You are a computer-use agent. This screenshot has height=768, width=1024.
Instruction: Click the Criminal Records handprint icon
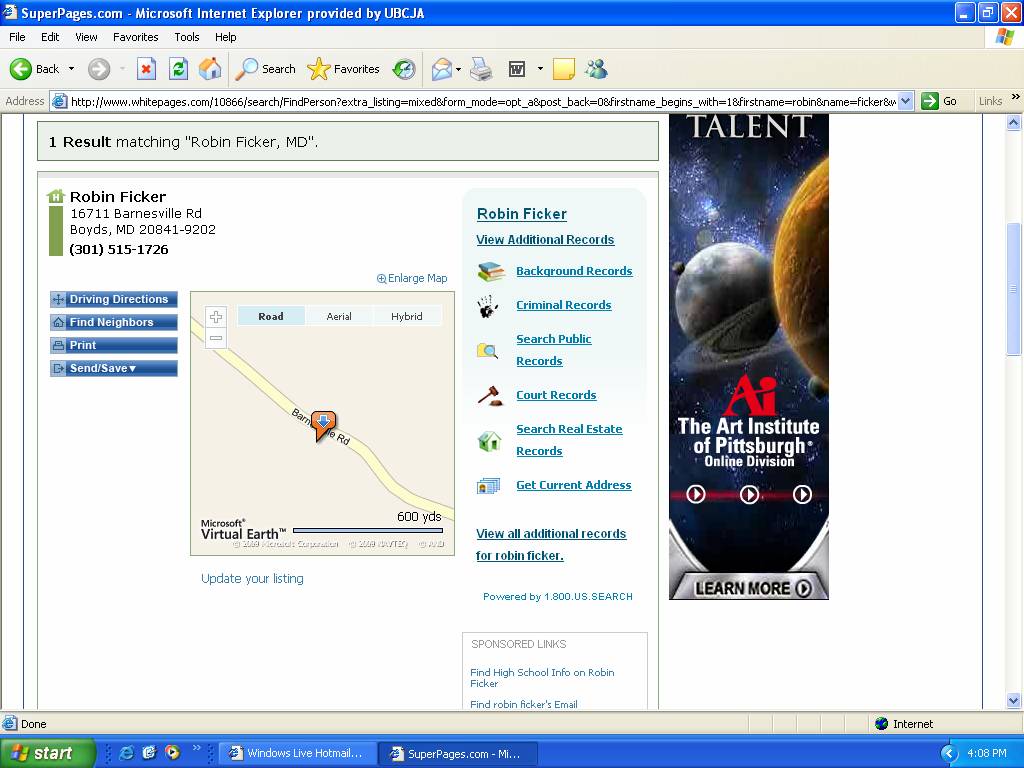(x=488, y=306)
